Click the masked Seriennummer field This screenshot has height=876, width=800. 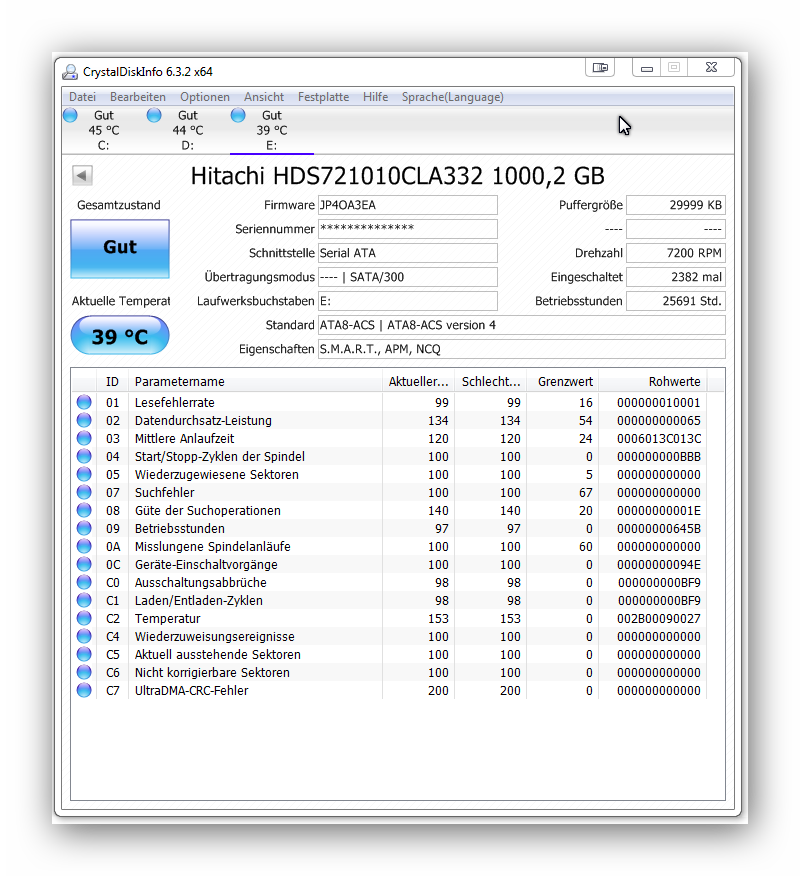408,229
